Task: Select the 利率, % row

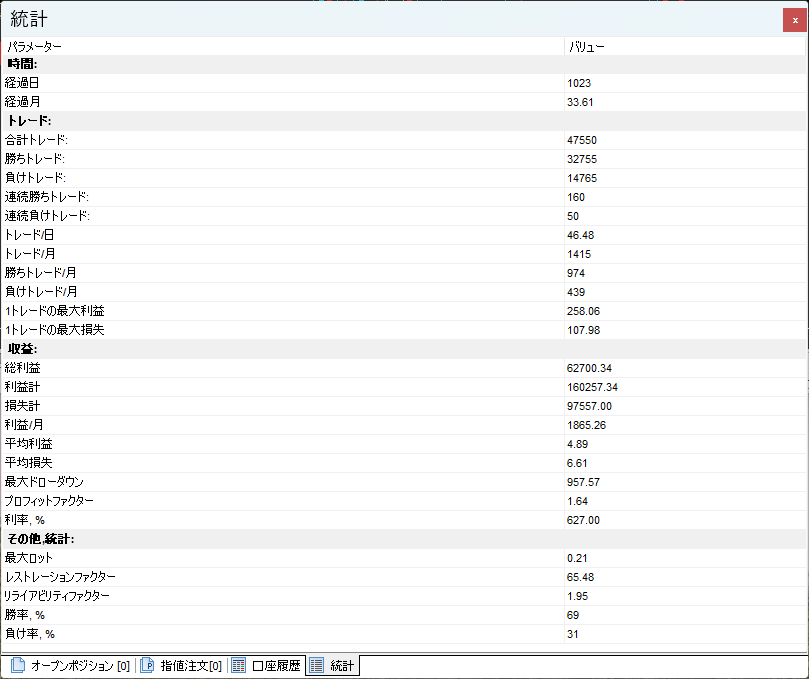Action: click(404, 520)
